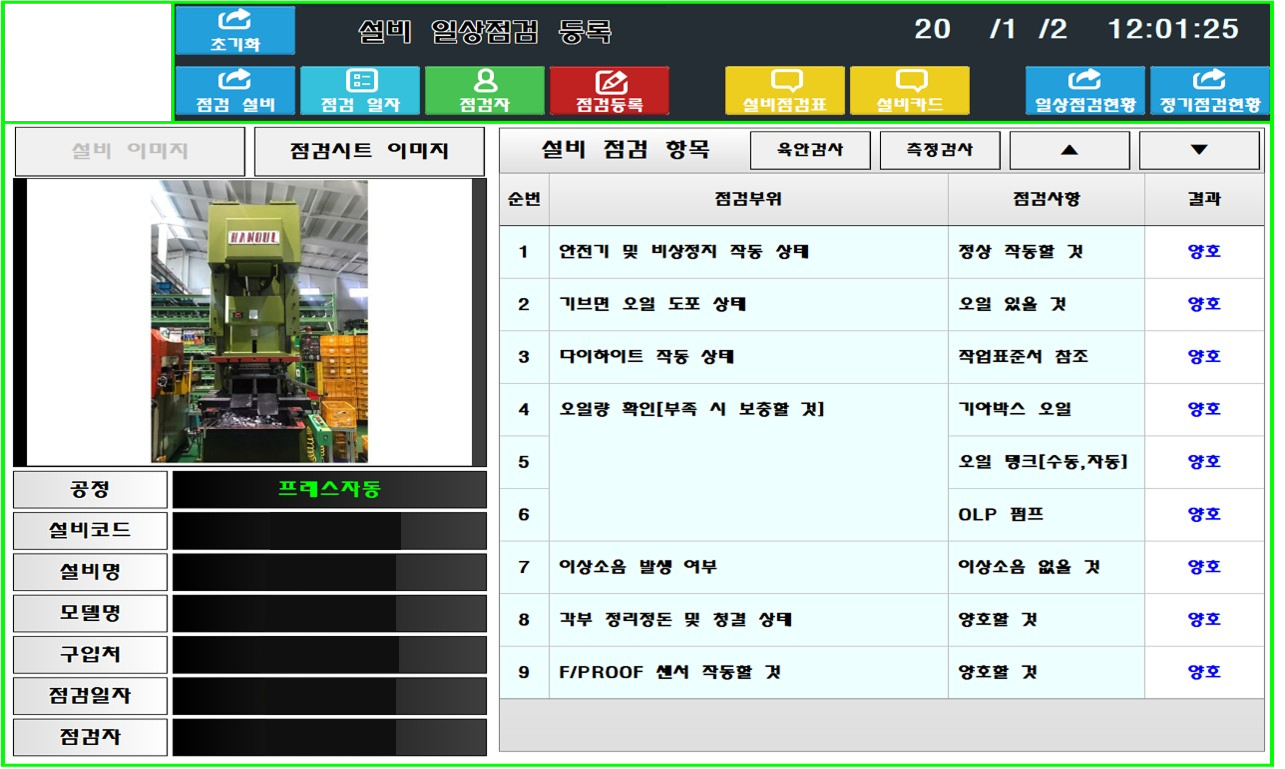Select the 점검 설비 equipment icon
This screenshot has width=1285, height=769.
click(x=236, y=90)
